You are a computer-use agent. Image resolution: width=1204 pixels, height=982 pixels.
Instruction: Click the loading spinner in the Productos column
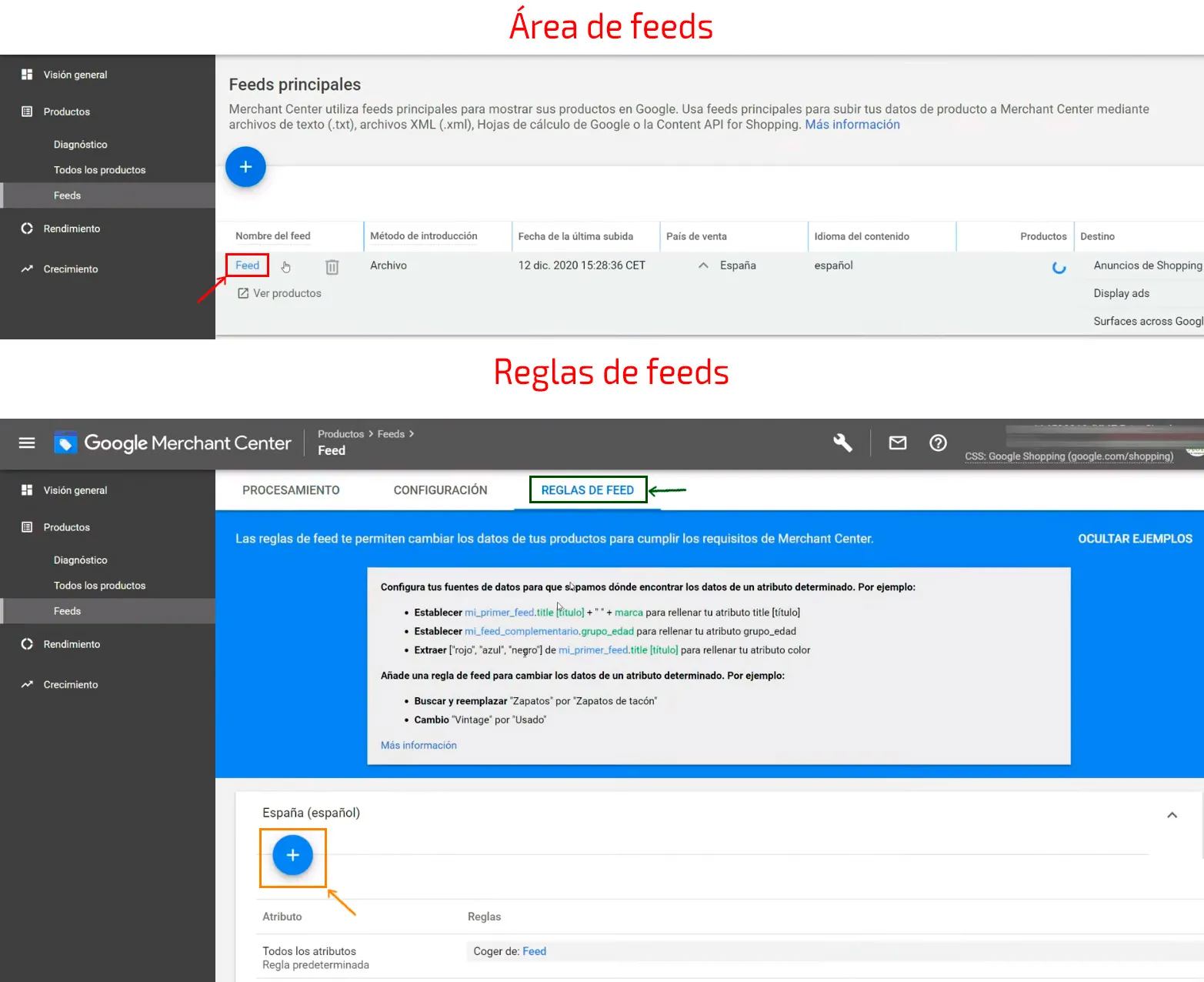tap(1059, 267)
